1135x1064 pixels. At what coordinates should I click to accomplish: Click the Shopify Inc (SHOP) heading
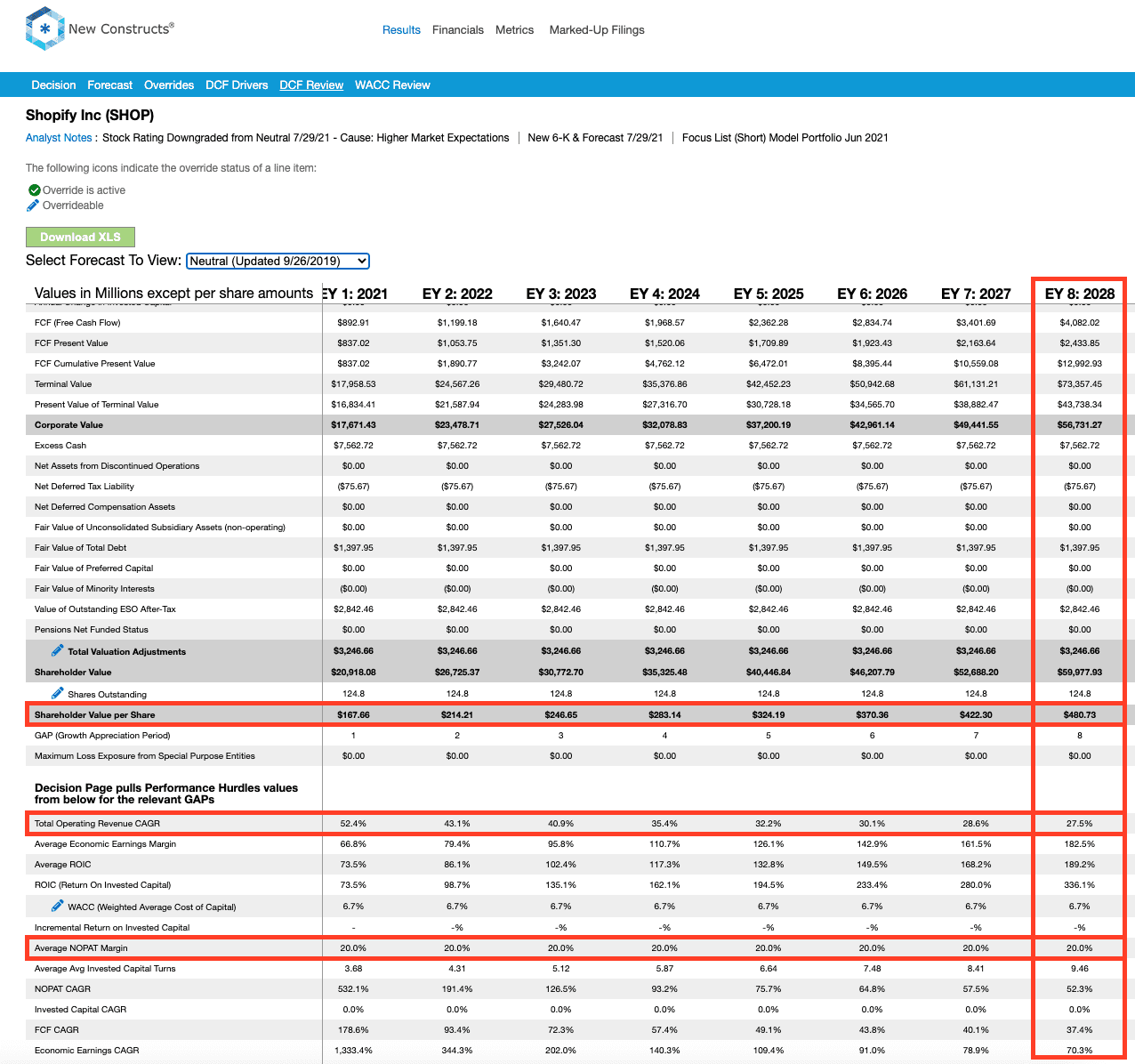(x=90, y=116)
